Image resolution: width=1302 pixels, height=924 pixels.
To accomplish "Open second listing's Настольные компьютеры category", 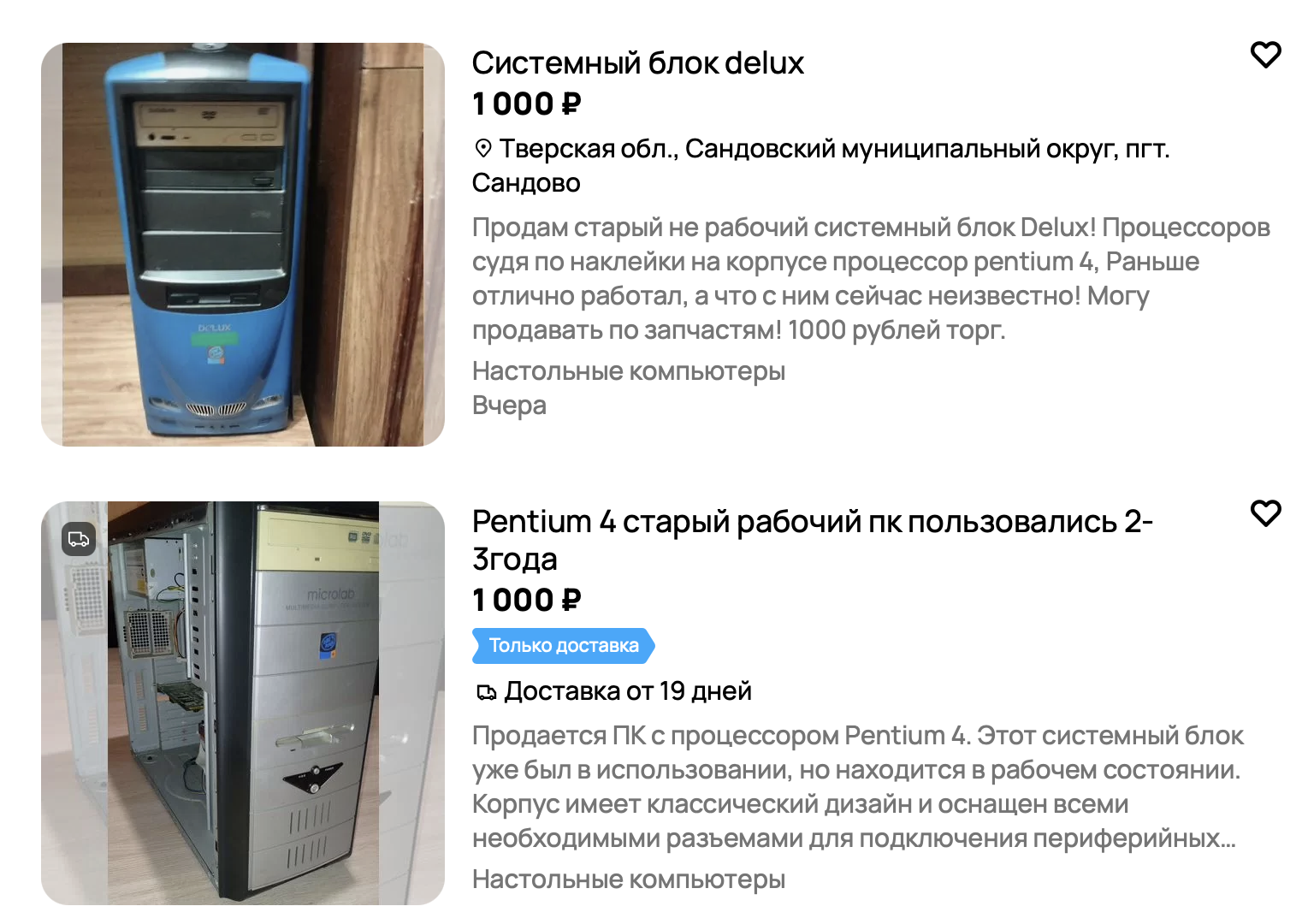I will (x=629, y=880).
